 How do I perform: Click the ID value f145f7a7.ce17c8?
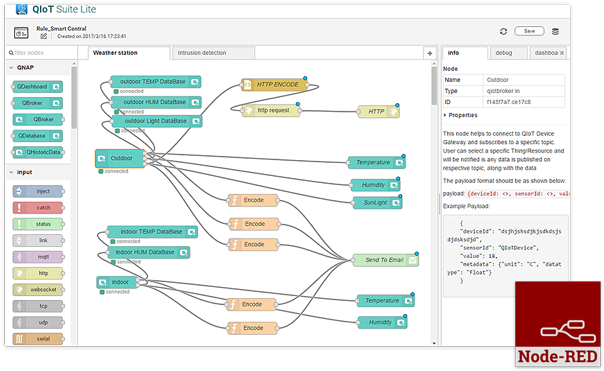[508, 102]
